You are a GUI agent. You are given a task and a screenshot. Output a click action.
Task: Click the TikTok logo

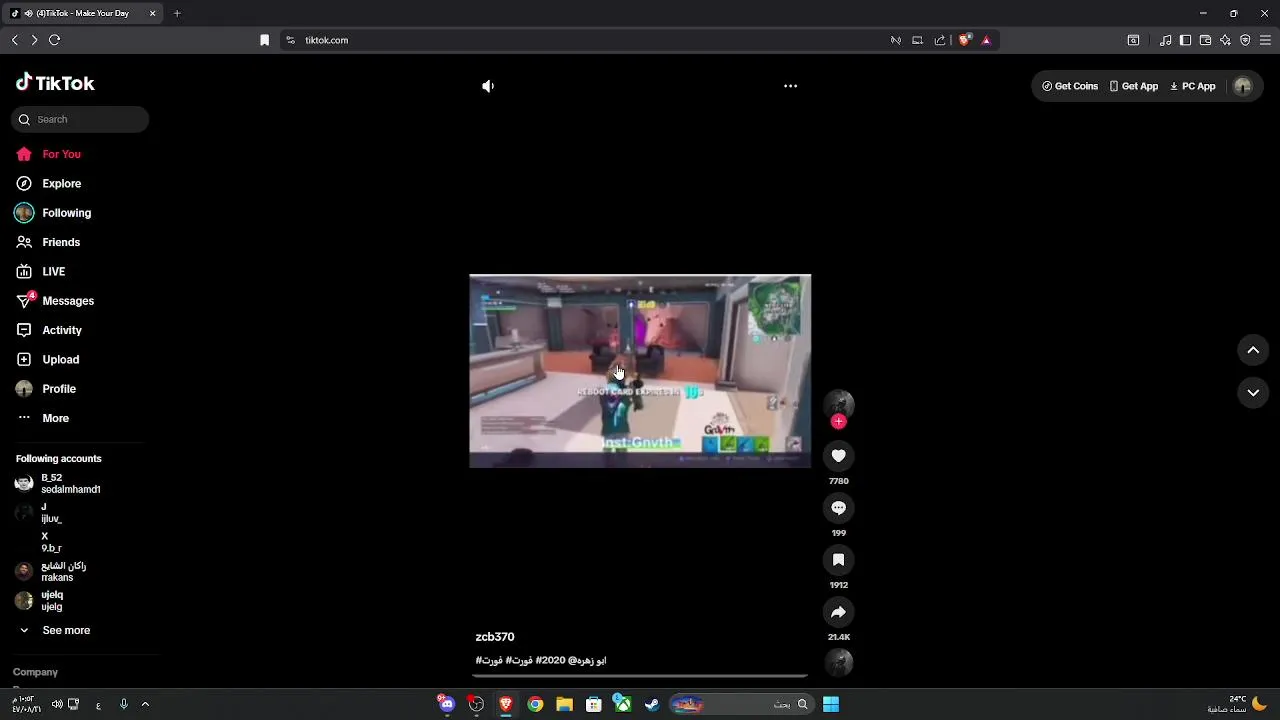[55, 83]
